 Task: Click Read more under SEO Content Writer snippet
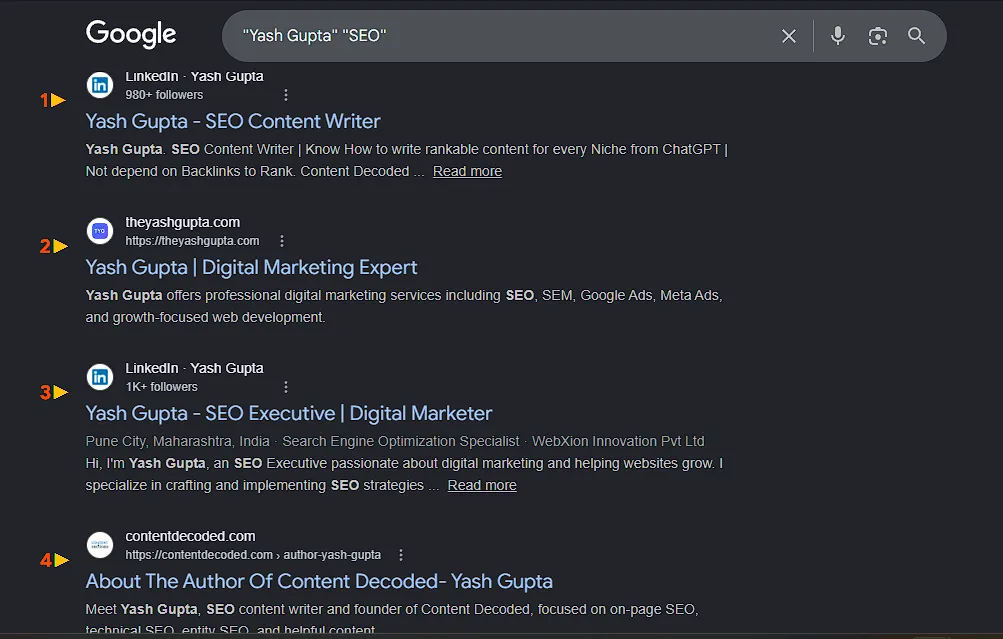coord(467,171)
